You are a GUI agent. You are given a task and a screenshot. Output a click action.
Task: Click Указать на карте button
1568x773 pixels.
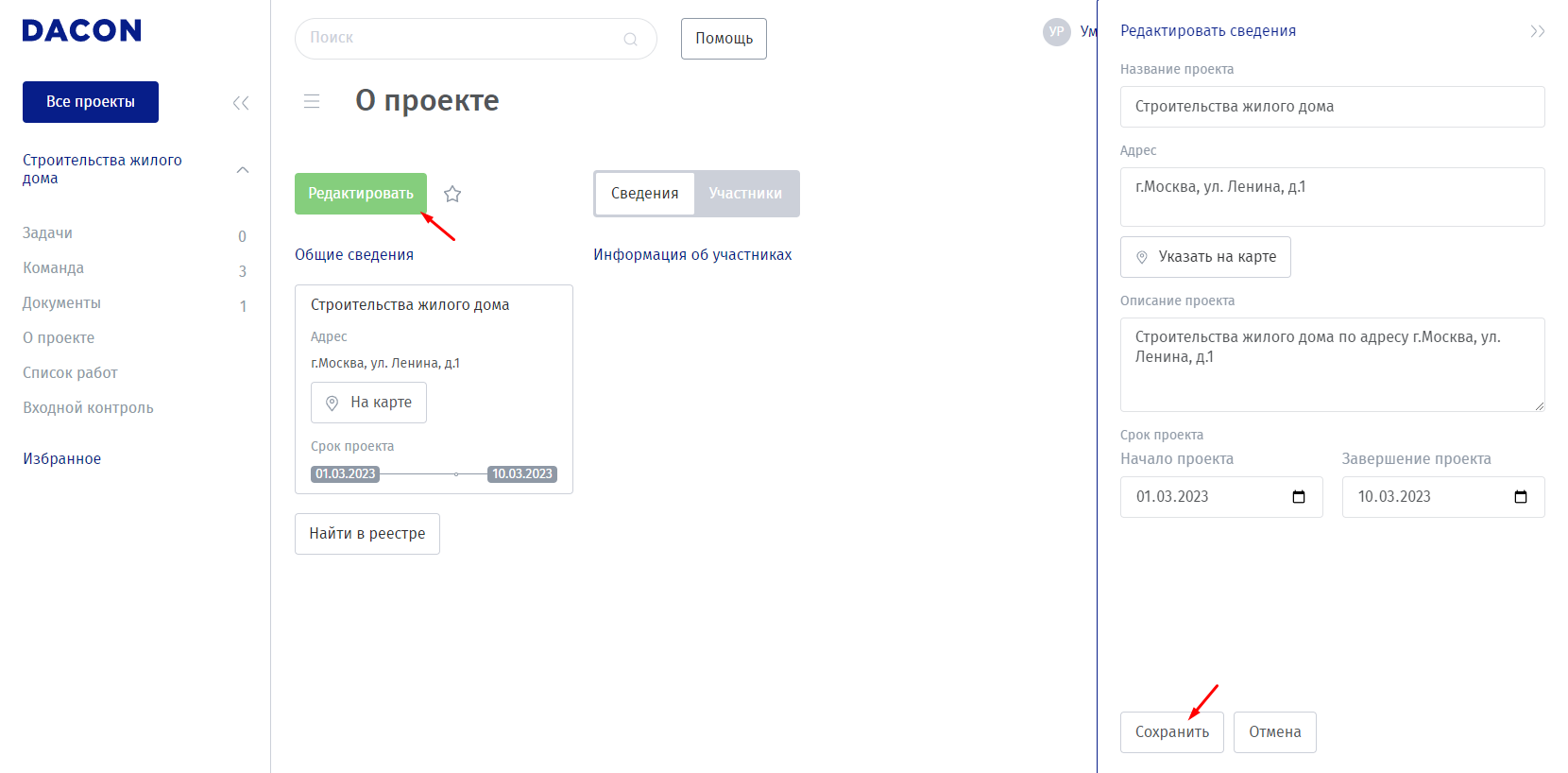click(x=1205, y=257)
